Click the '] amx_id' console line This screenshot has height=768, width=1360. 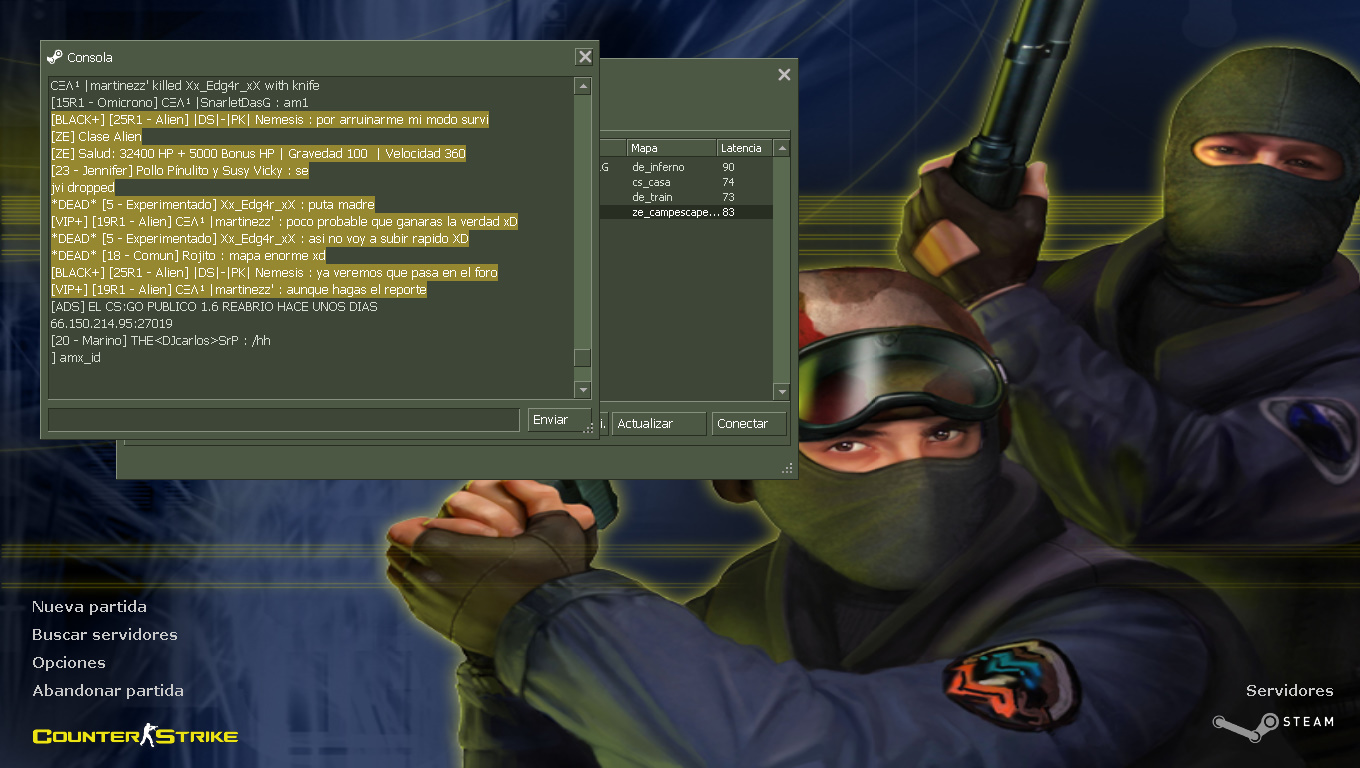[x=75, y=358]
